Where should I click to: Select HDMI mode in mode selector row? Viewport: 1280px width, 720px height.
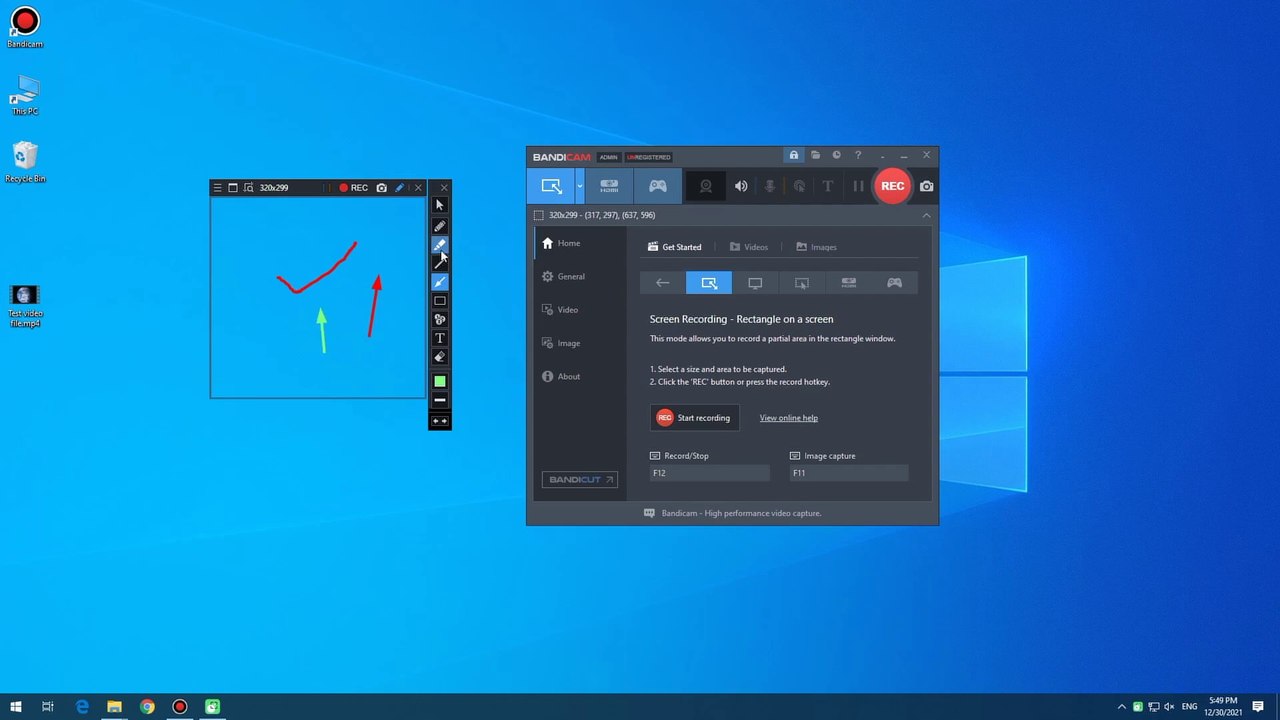point(848,283)
